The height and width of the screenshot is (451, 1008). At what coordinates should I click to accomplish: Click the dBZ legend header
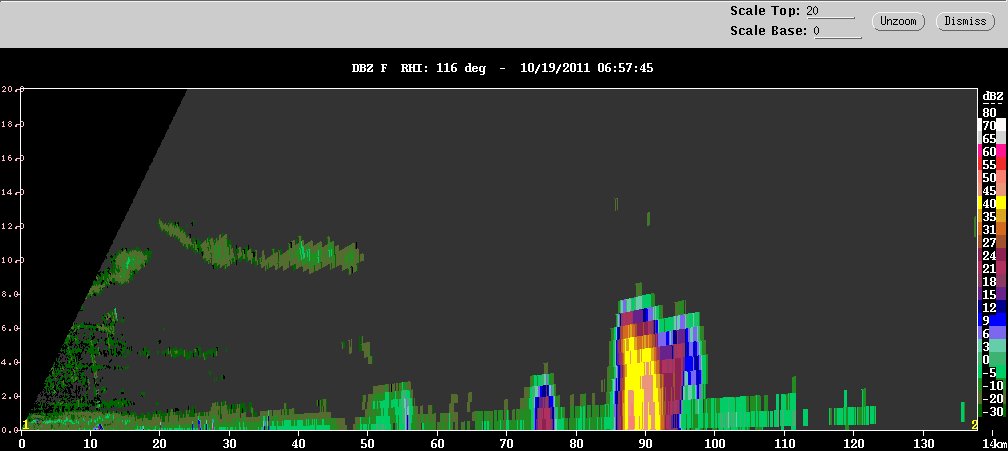click(992, 96)
